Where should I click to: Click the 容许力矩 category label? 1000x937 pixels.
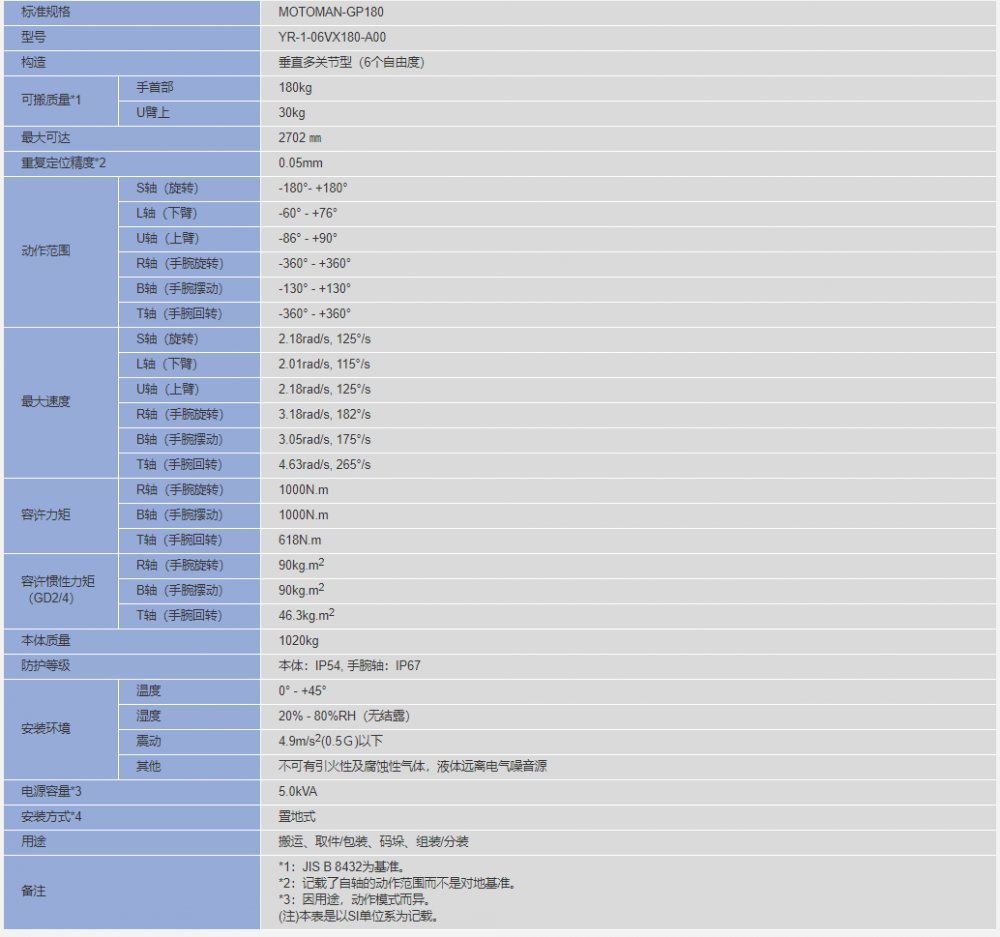tap(46, 515)
